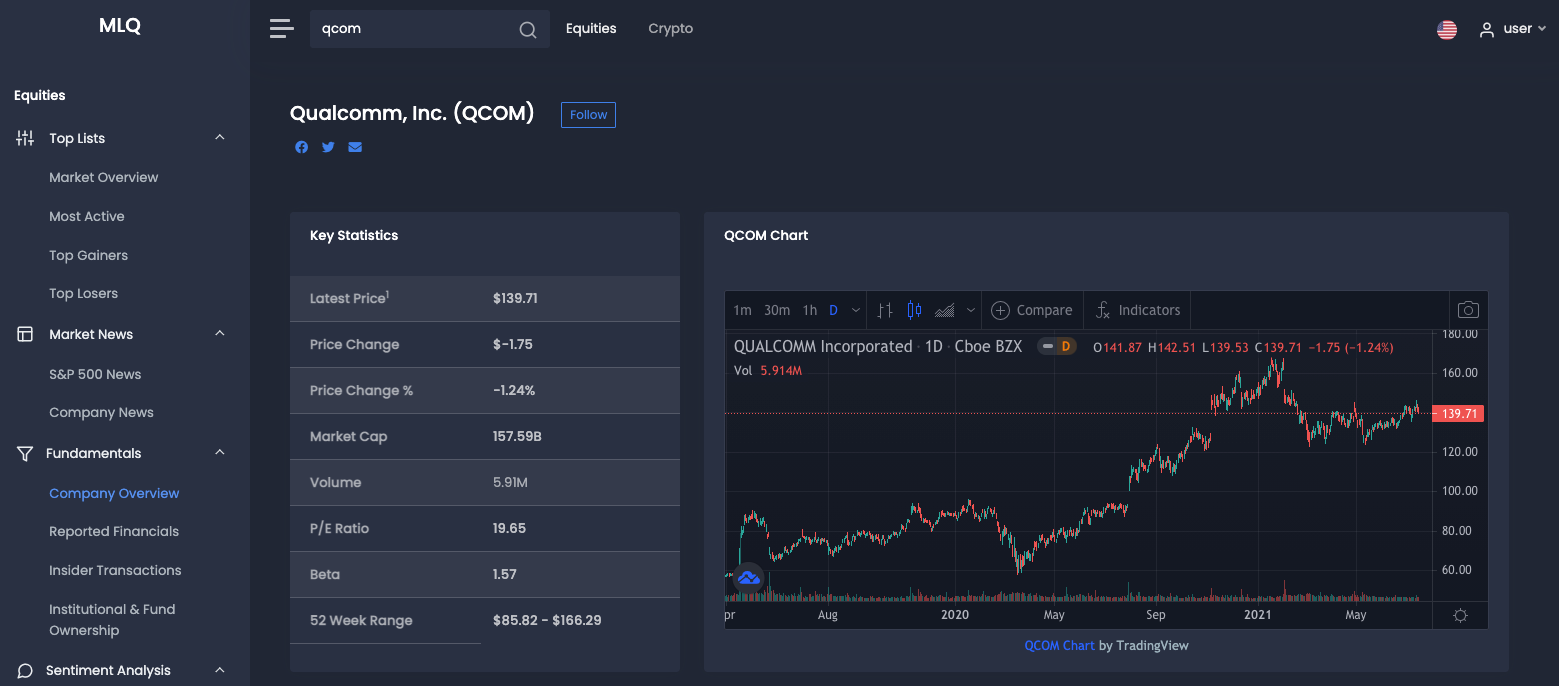Click the Market Cap value 157.59B
Screen dimensions: 1559x686
517,436
